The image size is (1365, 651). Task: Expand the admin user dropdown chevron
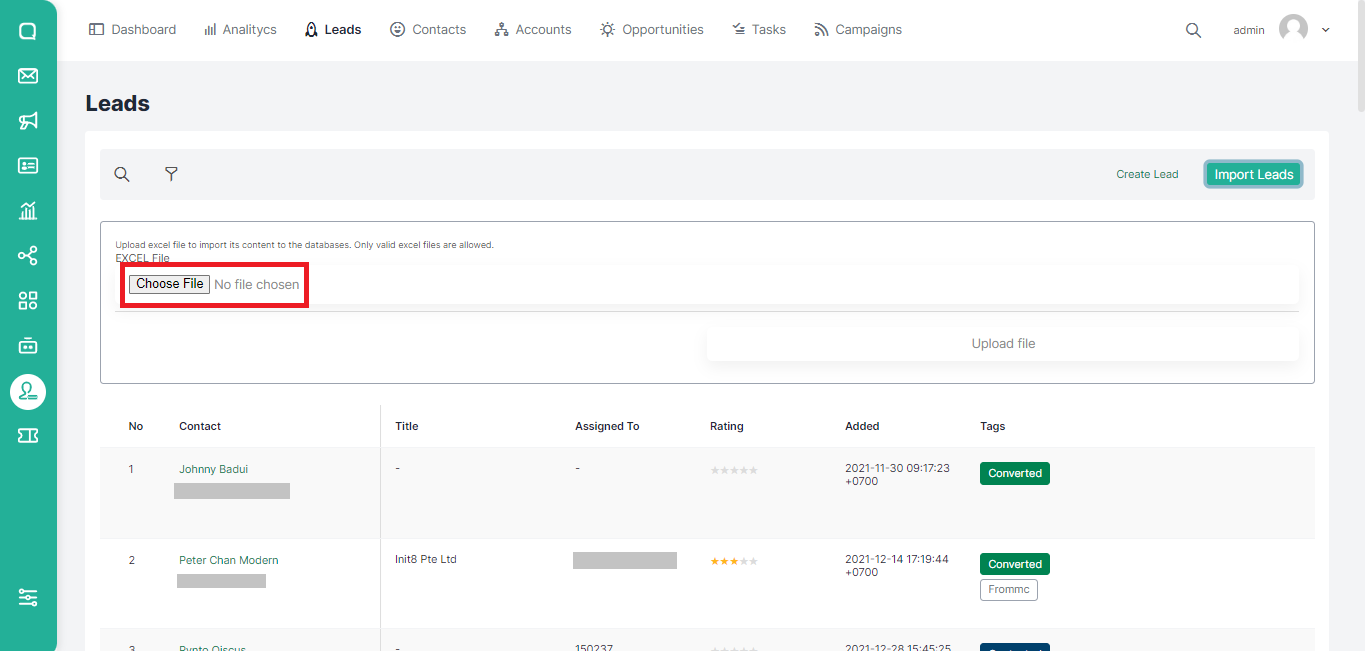tap(1326, 30)
